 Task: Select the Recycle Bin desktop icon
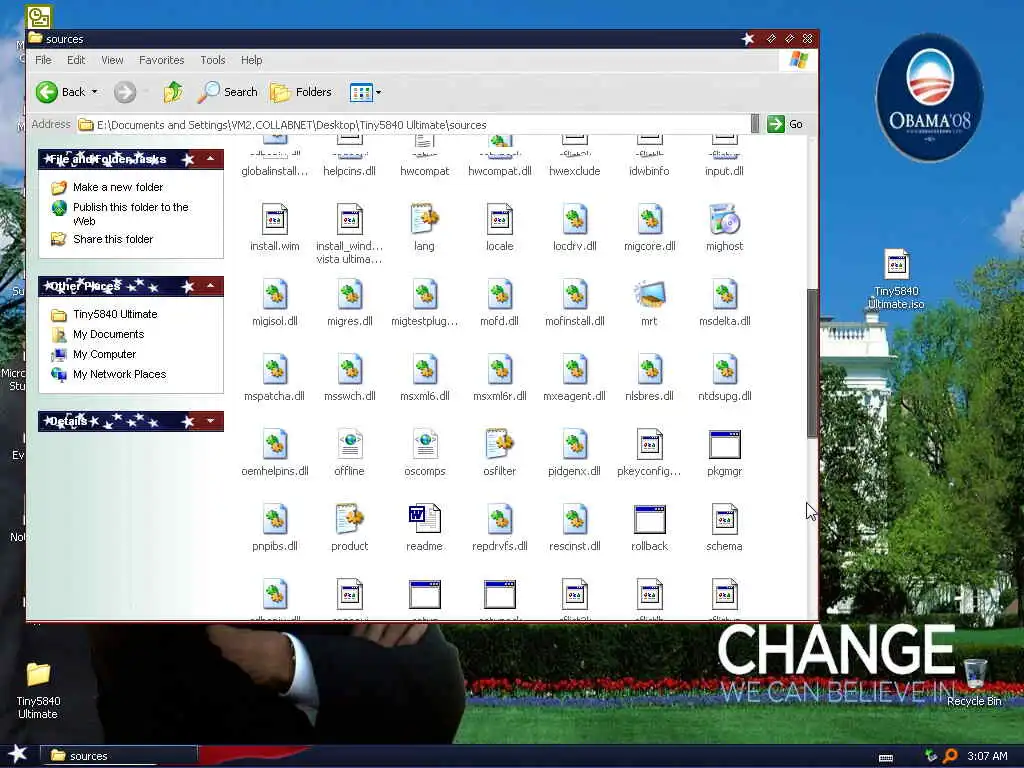(x=974, y=682)
